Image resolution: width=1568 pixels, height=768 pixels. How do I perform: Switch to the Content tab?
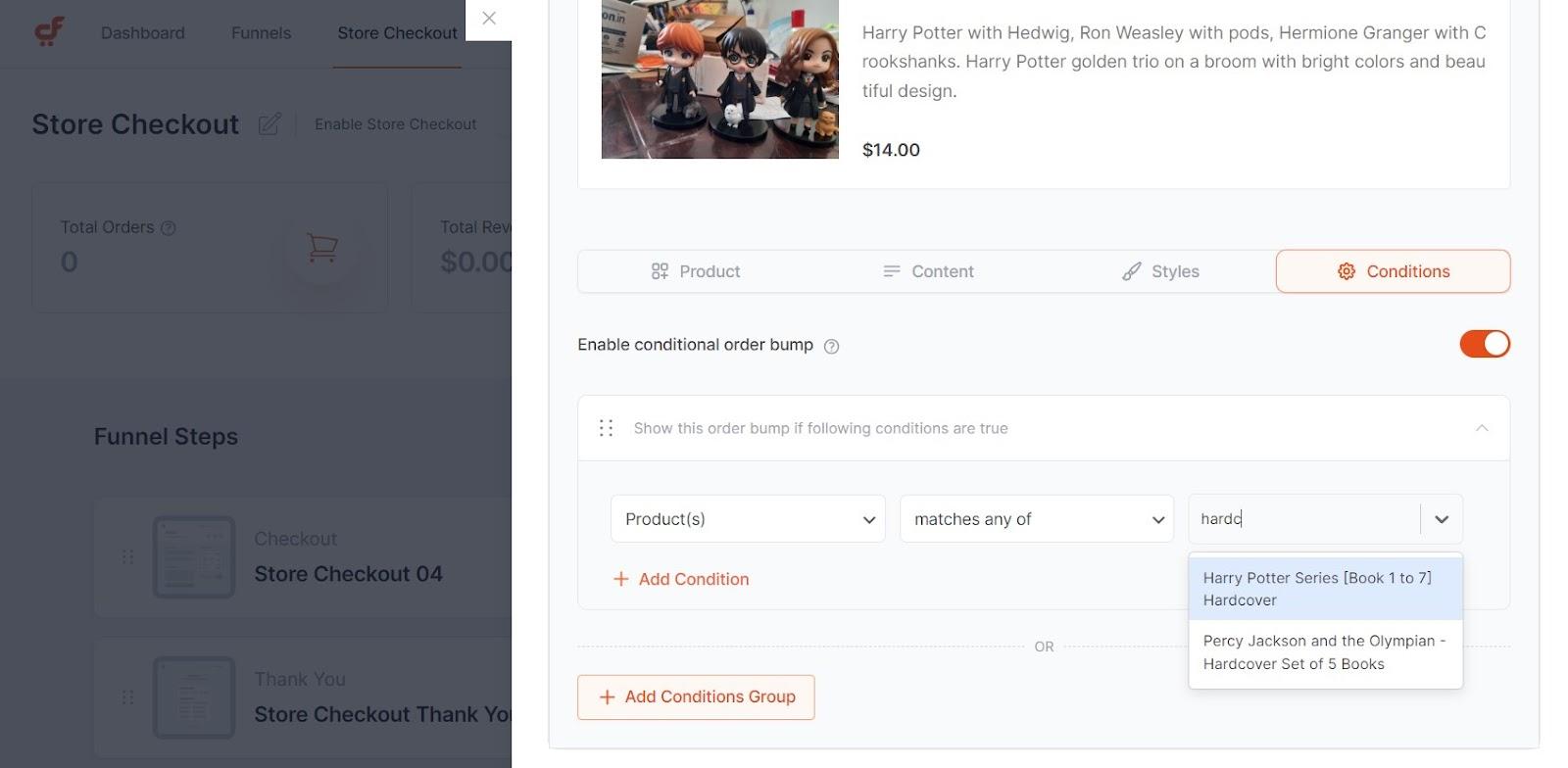click(x=928, y=271)
